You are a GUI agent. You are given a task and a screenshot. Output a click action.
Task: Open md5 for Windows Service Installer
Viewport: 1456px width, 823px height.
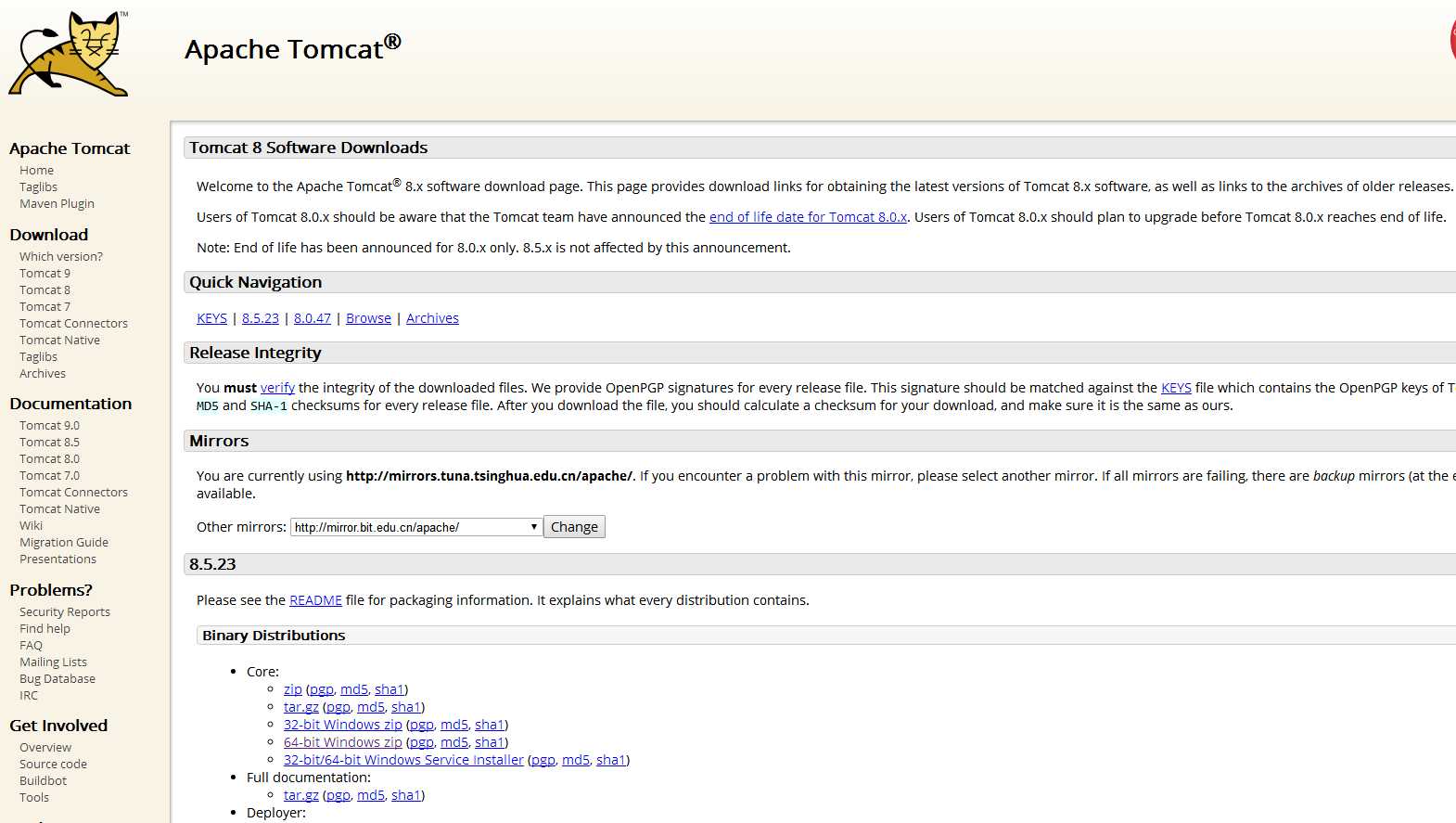click(x=576, y=760)
